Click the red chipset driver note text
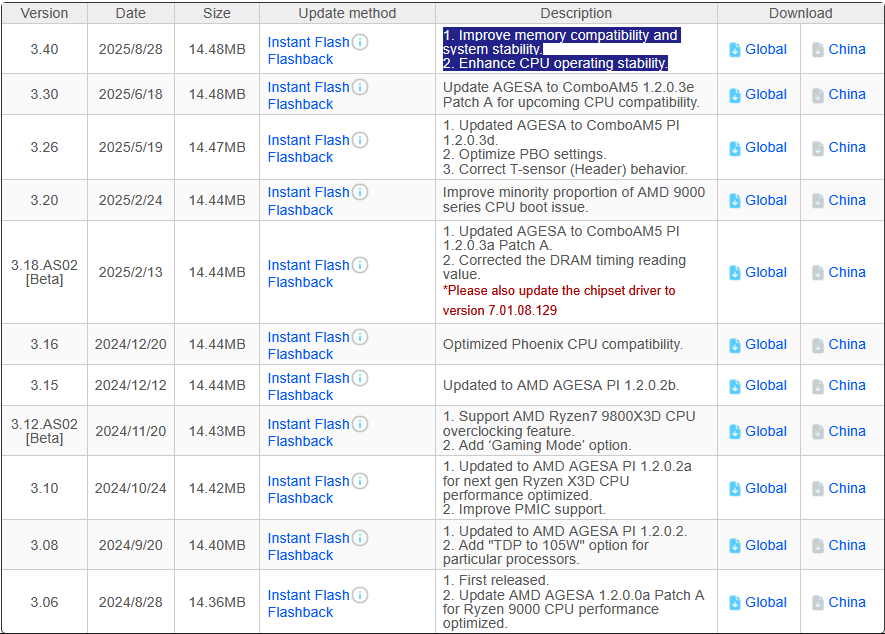 (x=559, y=300)
